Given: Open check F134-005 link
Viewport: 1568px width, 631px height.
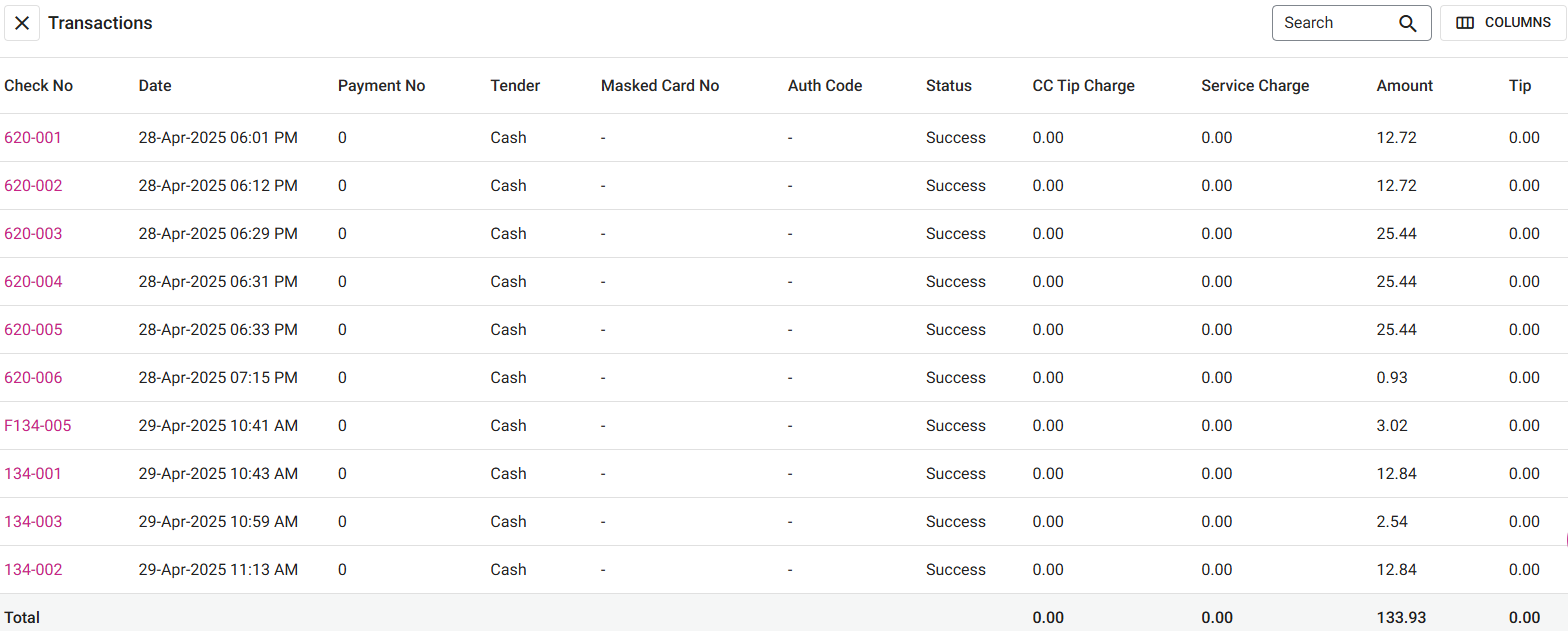Looking at the screenshot, I should (38, 426).
